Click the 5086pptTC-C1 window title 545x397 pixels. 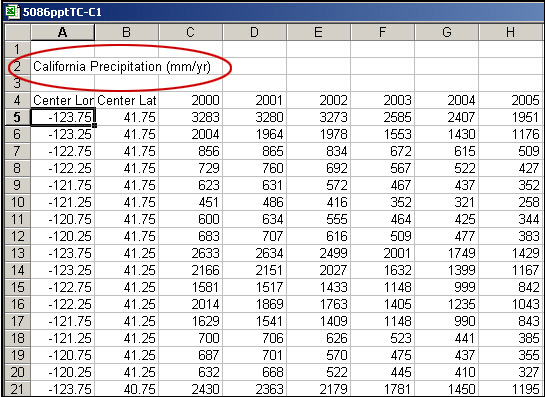62,12
